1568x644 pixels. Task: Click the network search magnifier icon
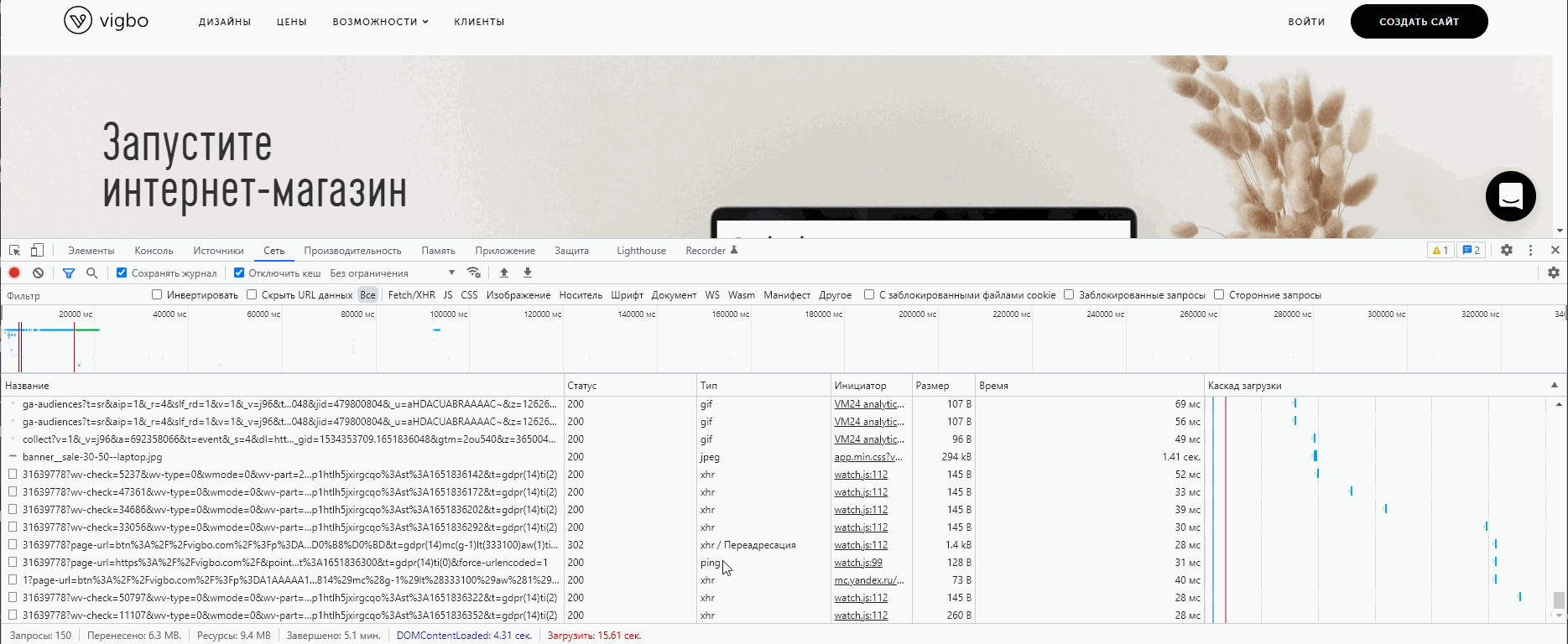coord(92,273)
